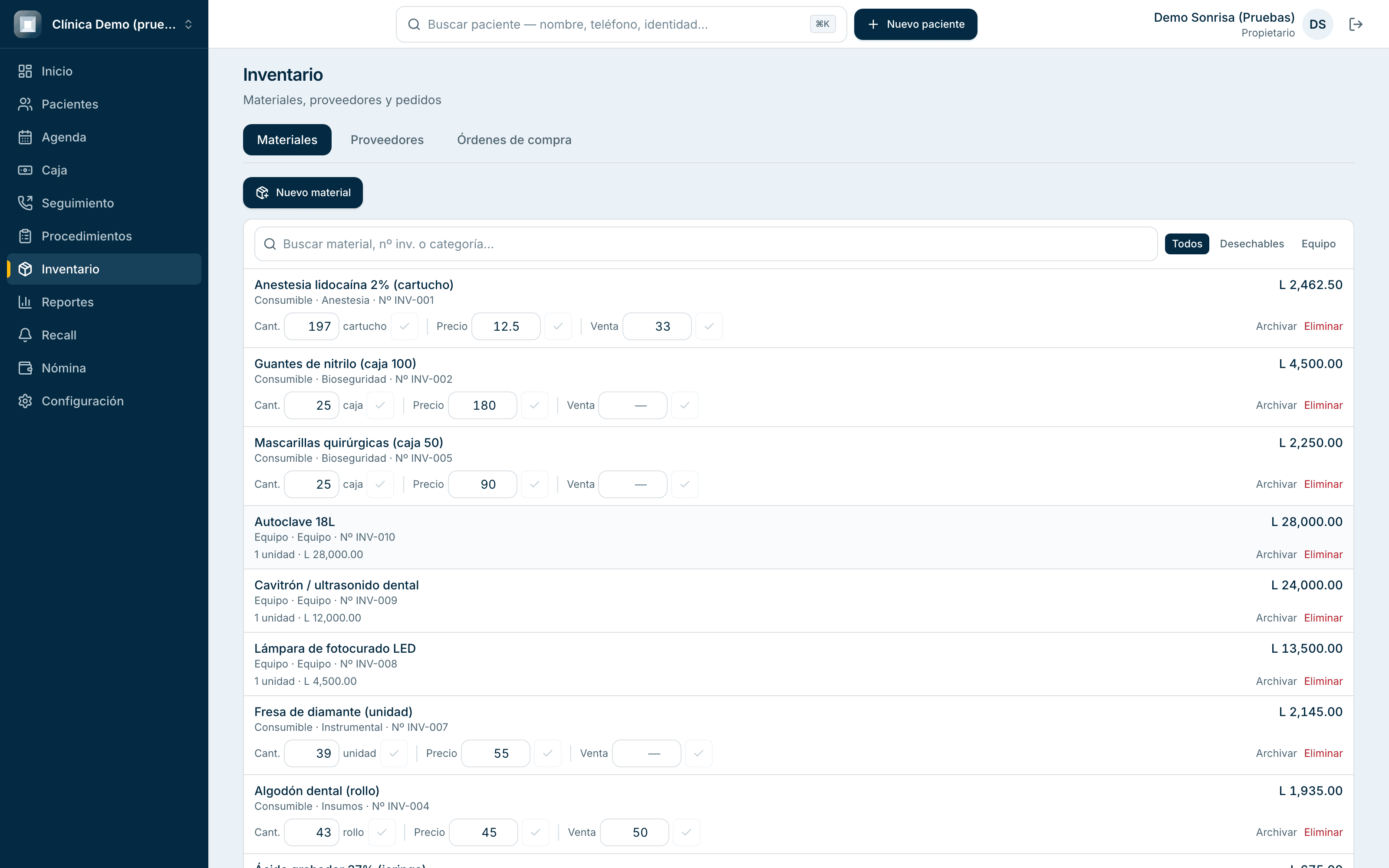The height and width of the screenshot is (868, 1389).
Task: Edit Precio 45 for Algodón dental
Action: point(483,832)
